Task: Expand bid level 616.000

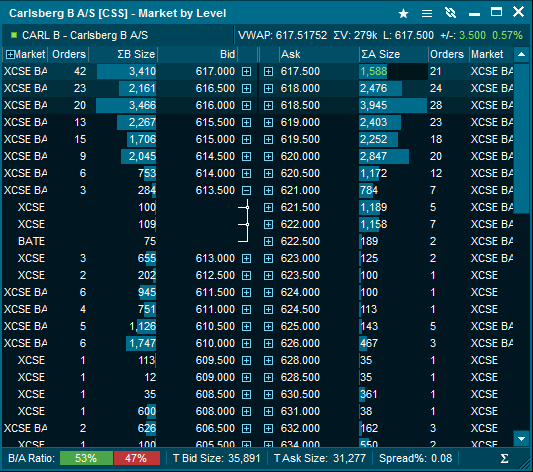Action: click(246, 105)
